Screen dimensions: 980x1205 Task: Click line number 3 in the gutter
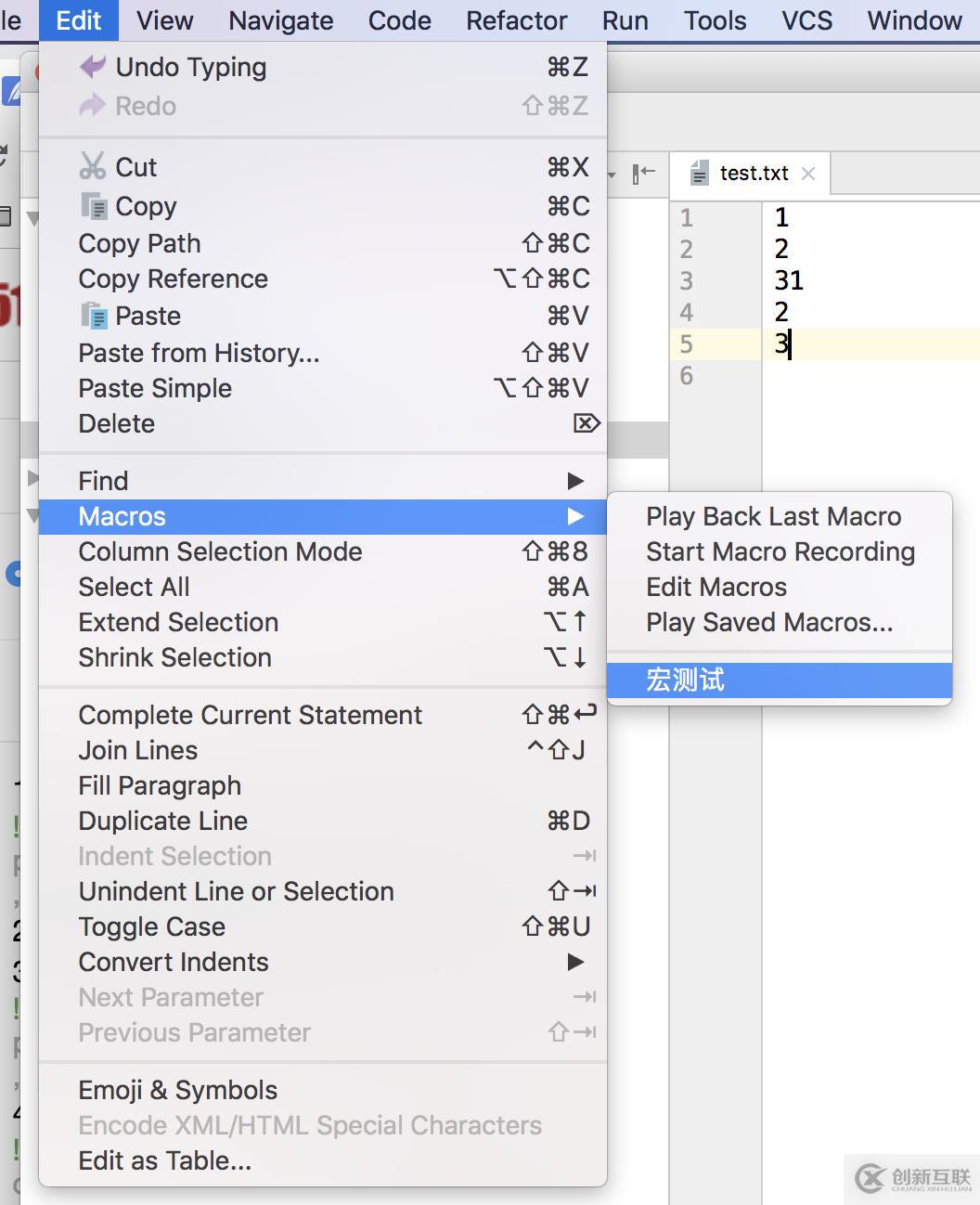686,281
